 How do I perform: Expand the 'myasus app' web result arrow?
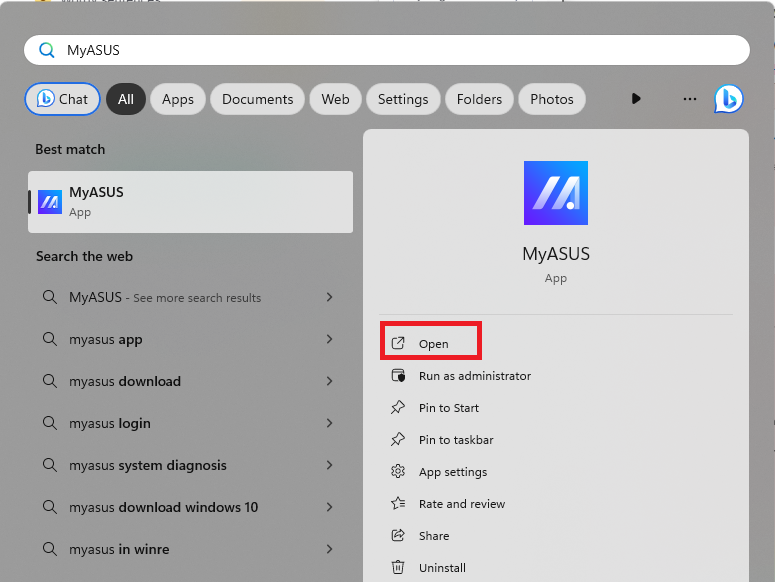[329, 339]
